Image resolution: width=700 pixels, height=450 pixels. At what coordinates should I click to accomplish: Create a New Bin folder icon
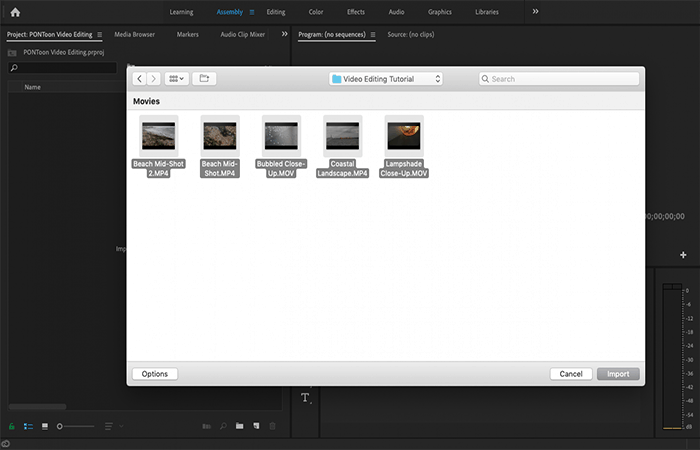pyautogui.click(x=240, y=426)
